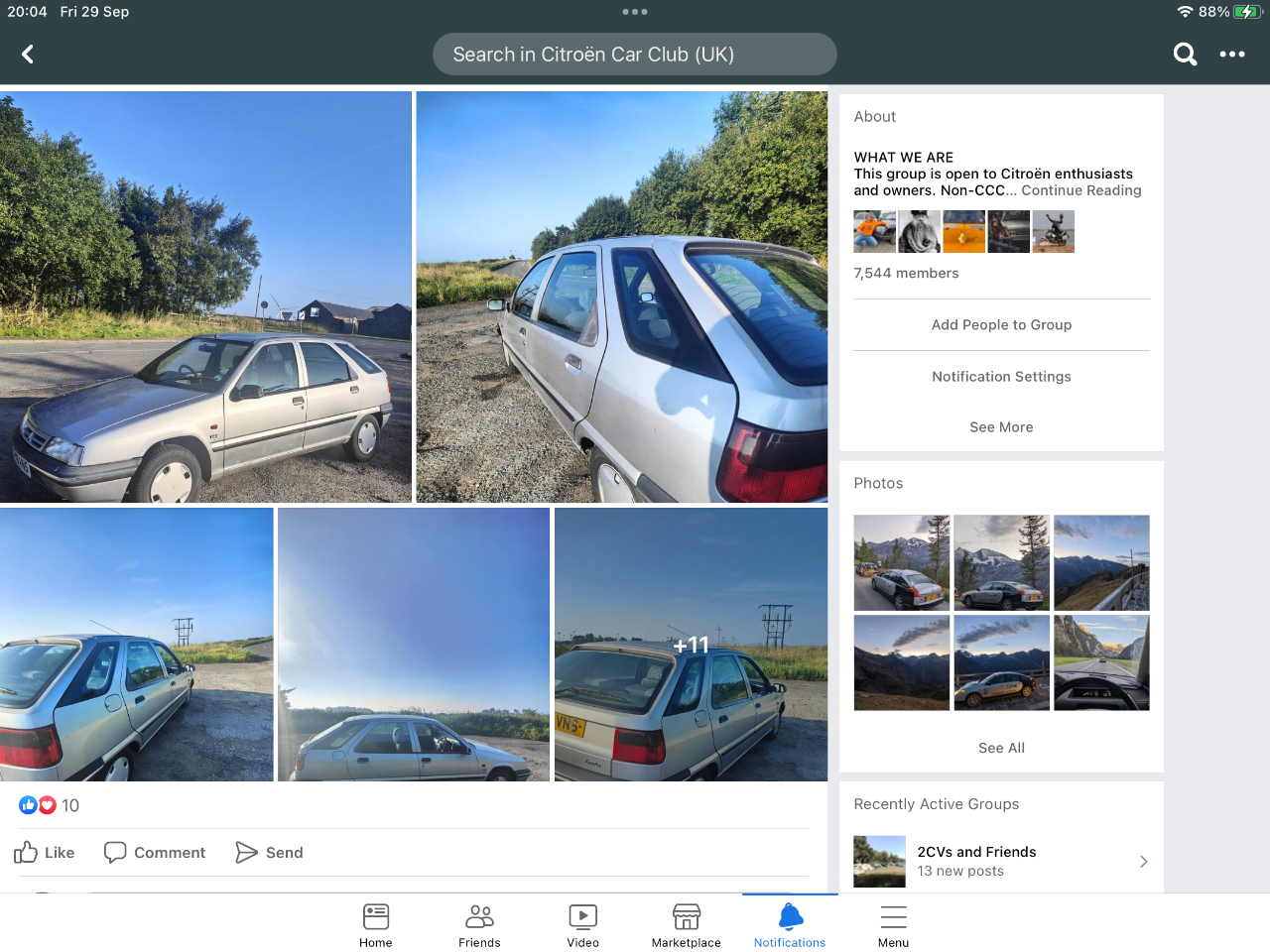View 7,544 members list
1270x952 pixels.
point(906,273)
